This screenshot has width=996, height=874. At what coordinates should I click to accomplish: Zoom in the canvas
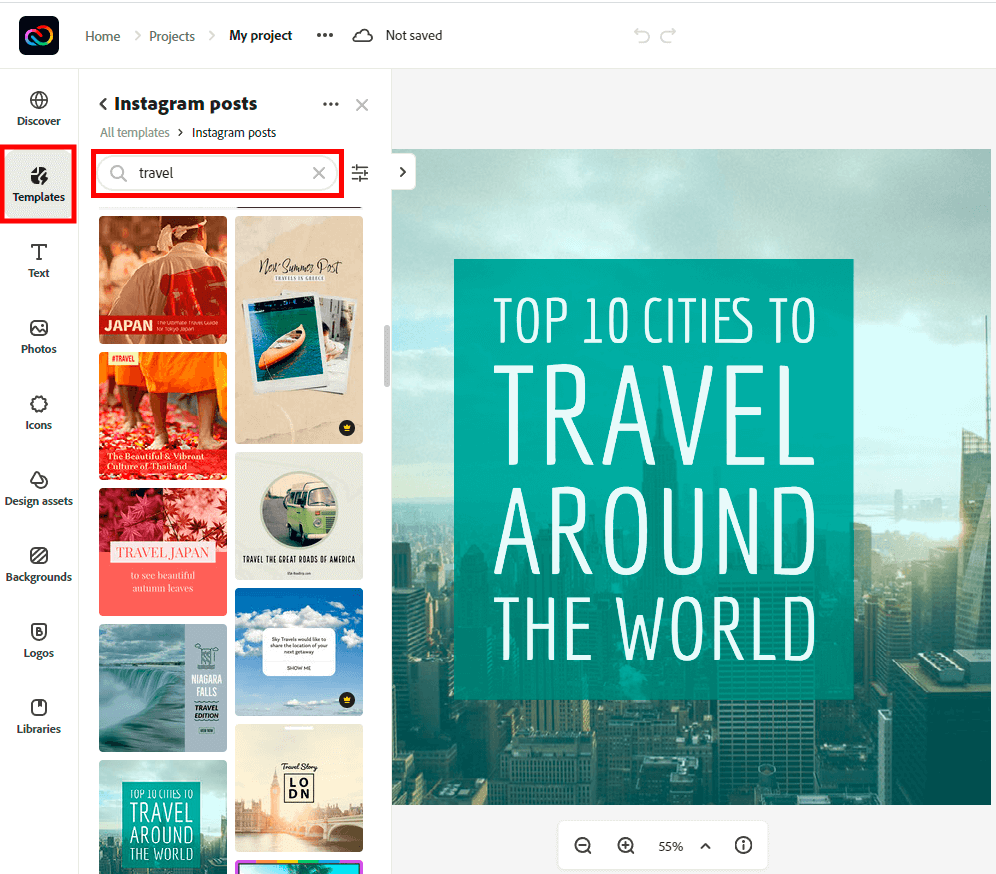coord(626,845)
